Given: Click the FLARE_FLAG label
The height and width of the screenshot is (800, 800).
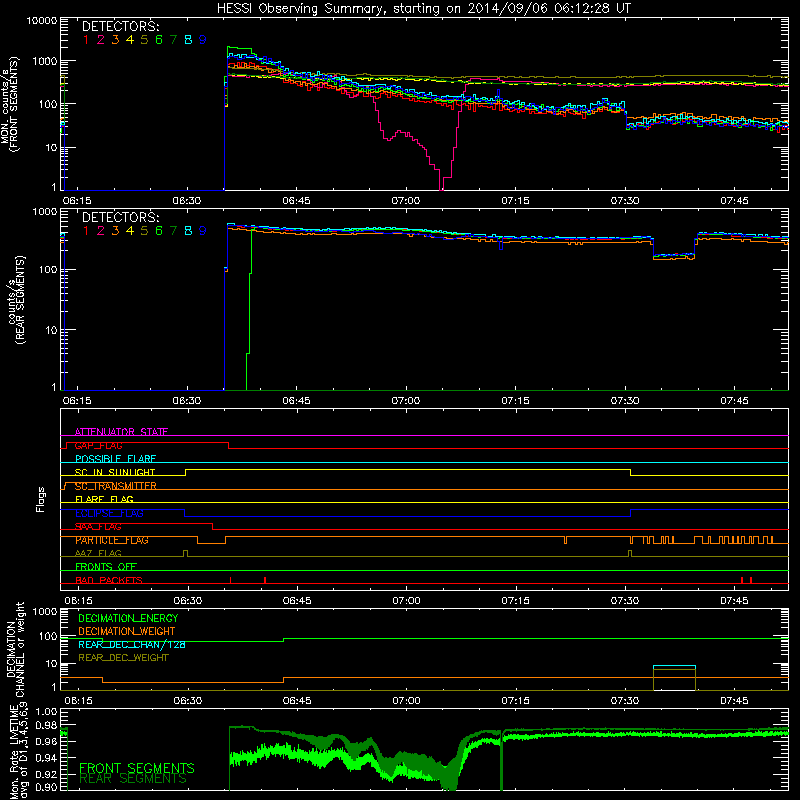Looking at the screenshot, I should [104, 499].
